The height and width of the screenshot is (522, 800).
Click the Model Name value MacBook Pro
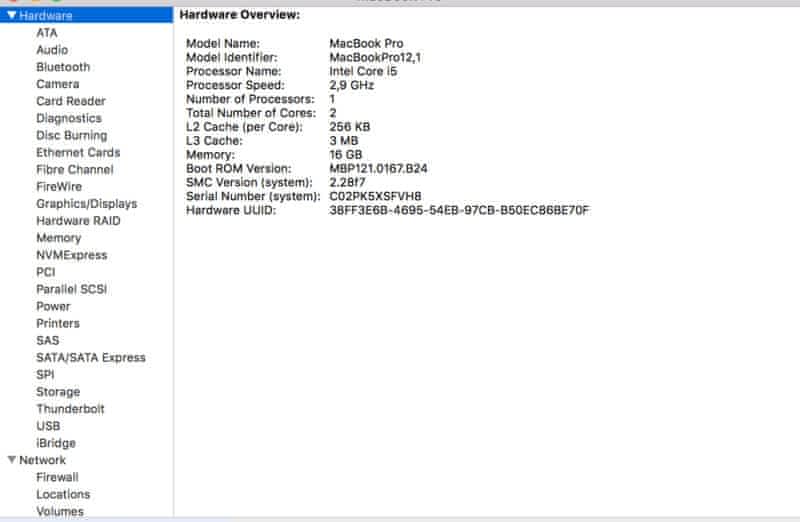[366, 43]
